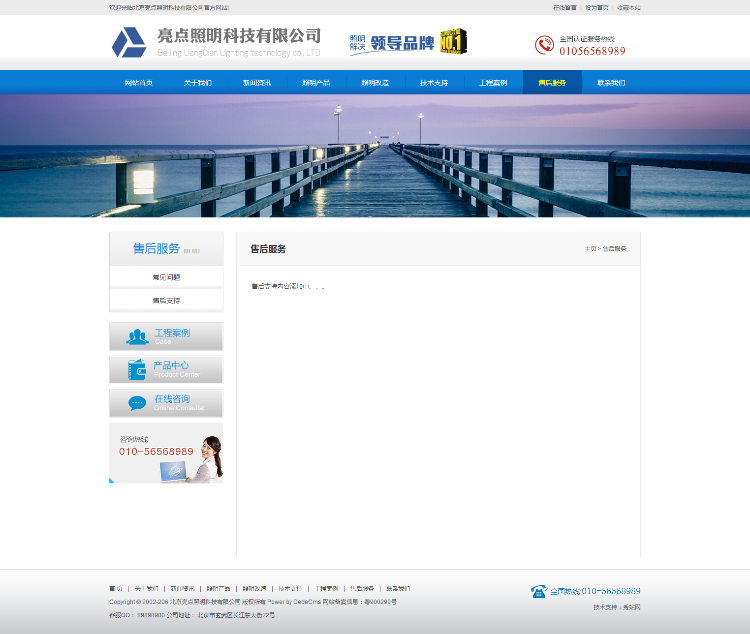Click 联系我们 link in footer navigation

coord(398,589)
